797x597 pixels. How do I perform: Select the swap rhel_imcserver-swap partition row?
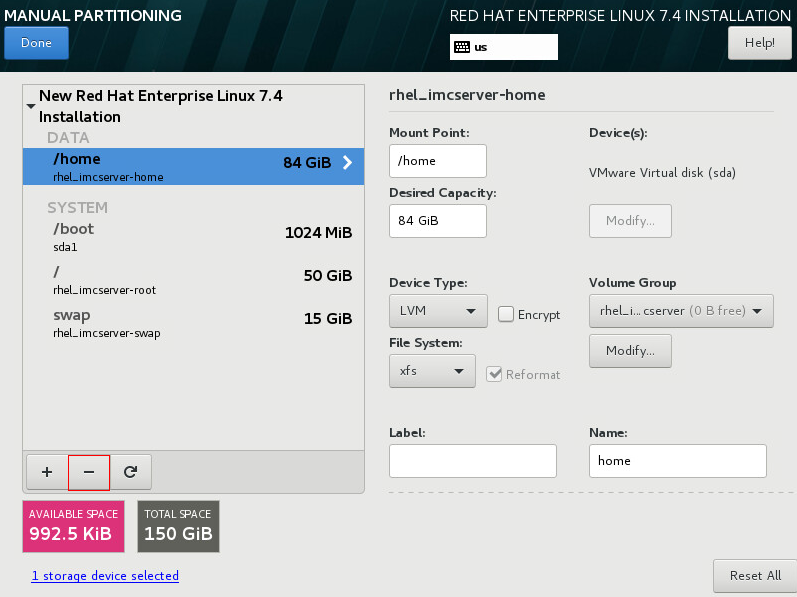point(193,324)
